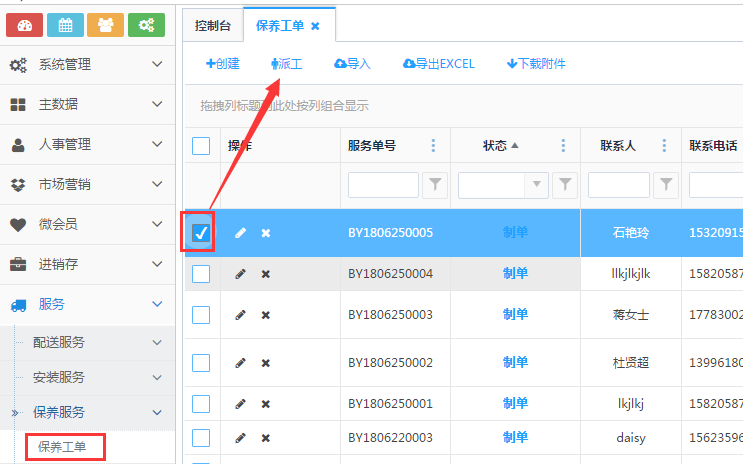Close the 保养工单 tab with X
The image size is (743, 464).
[316, 26]
